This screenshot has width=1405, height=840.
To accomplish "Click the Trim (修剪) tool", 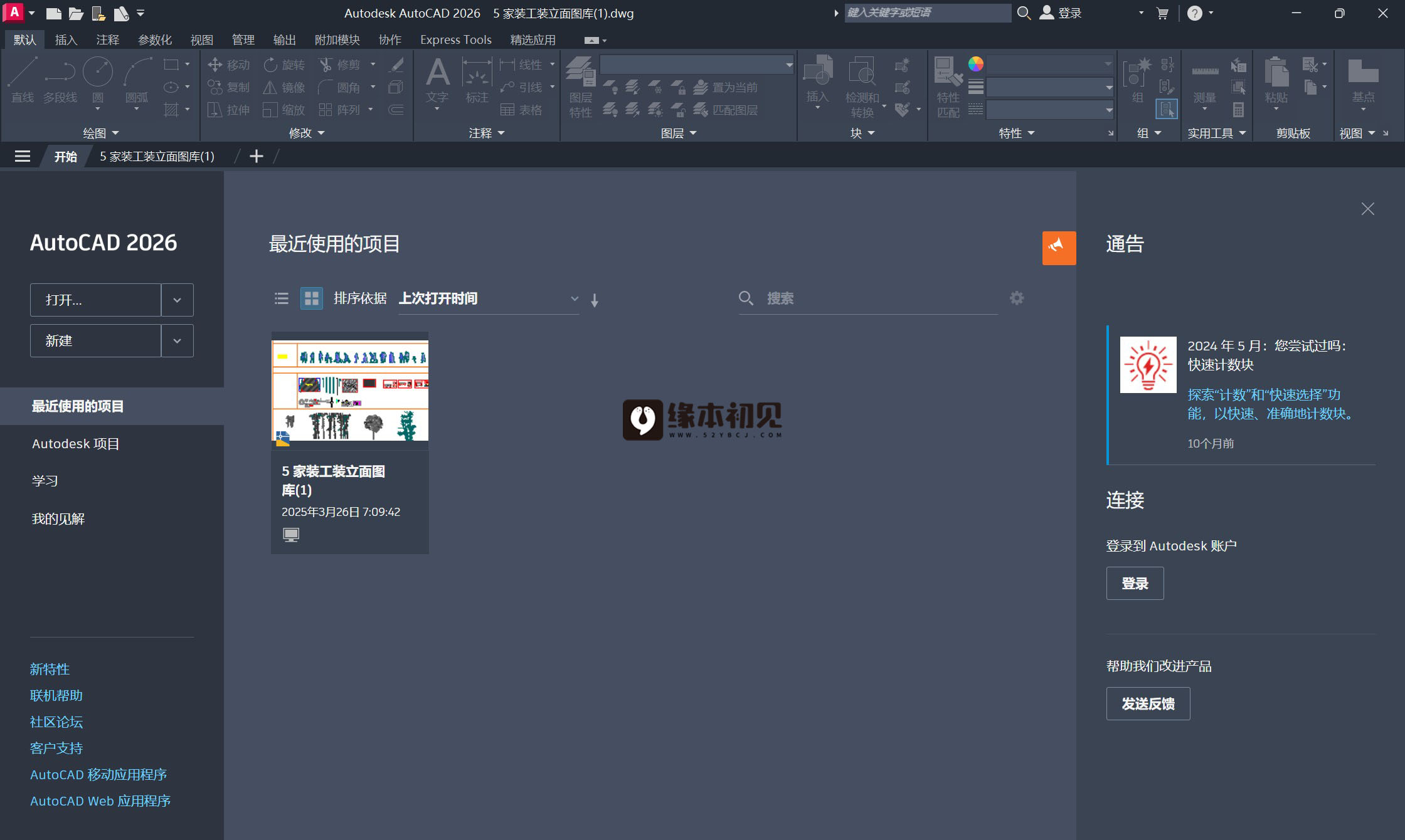I will point(339,65).
